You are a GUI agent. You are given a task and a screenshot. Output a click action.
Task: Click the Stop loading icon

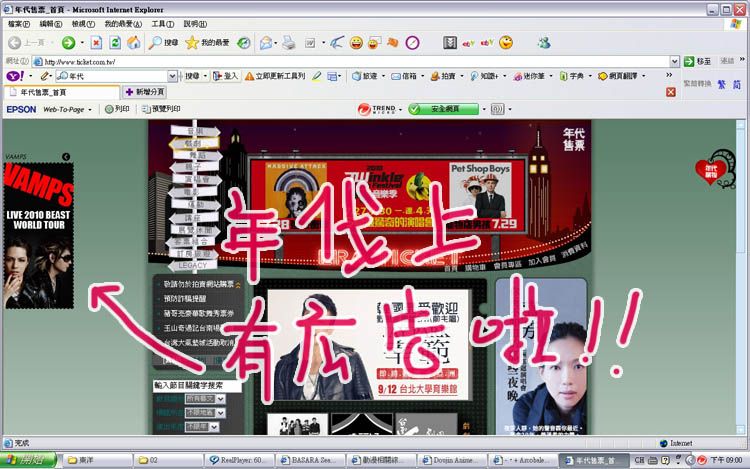click(96, 43)
